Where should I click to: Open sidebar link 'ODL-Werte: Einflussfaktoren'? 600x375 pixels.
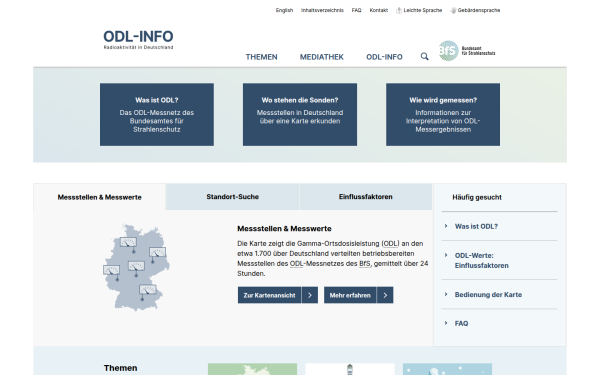tap(481, 260)
